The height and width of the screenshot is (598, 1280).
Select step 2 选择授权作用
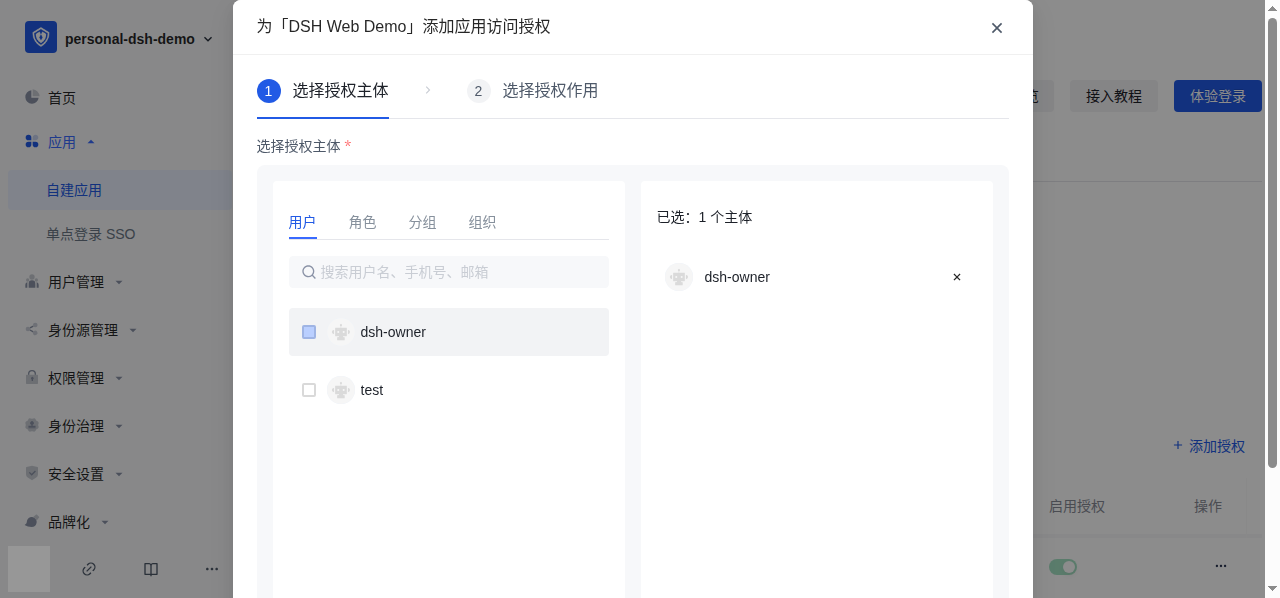pos(533,91)
